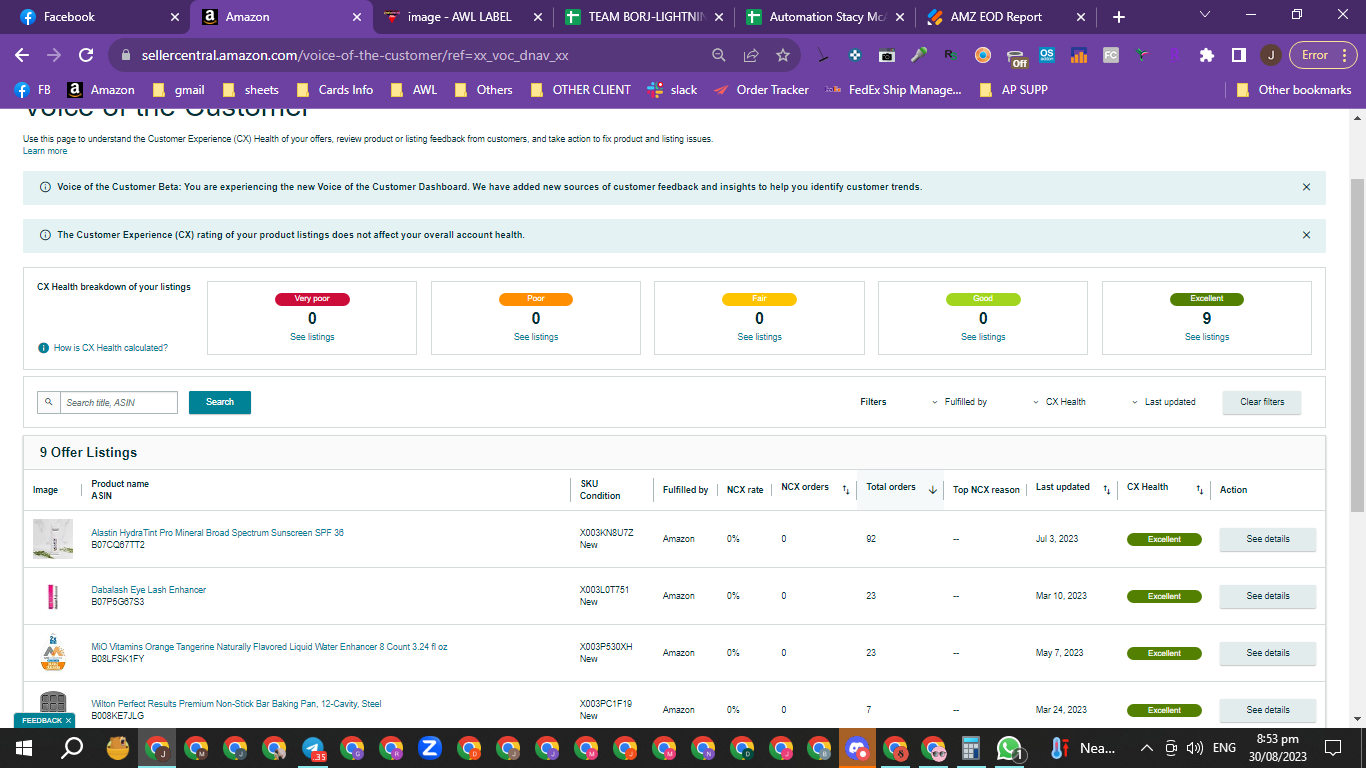
Task: Open How is CX Health calculated link
Action: point(110,348)
